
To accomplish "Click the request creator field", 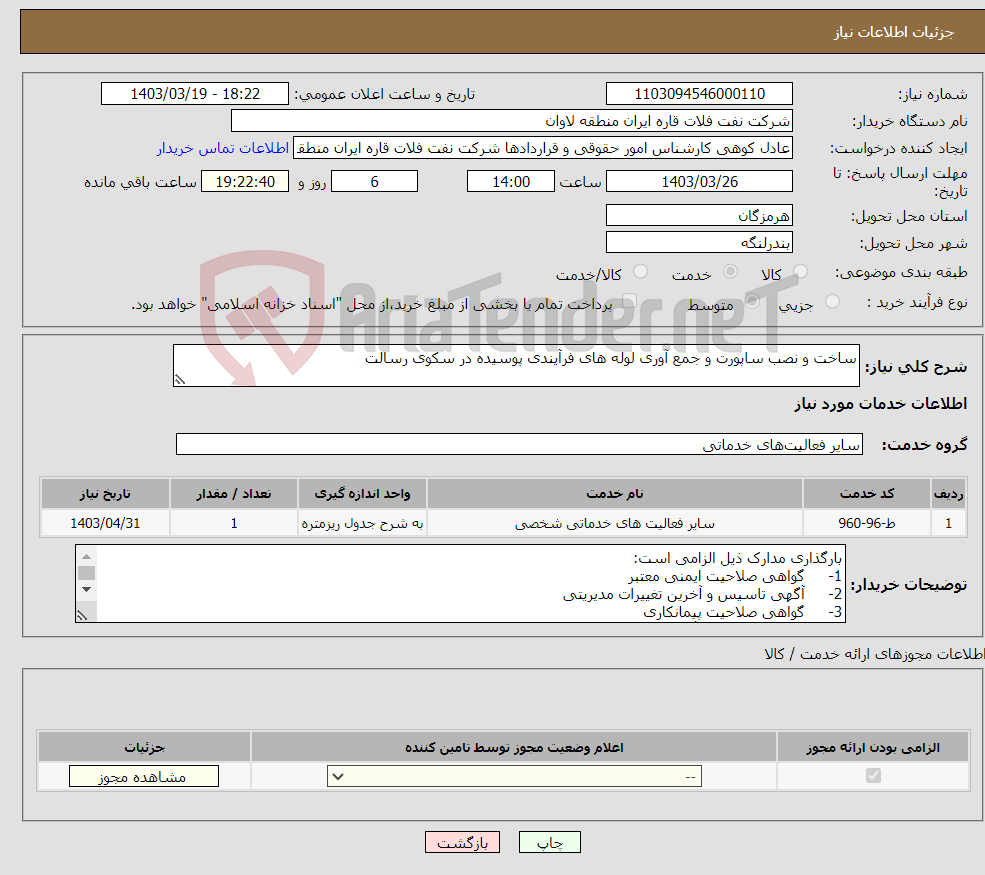I will (x=543, y=148).
